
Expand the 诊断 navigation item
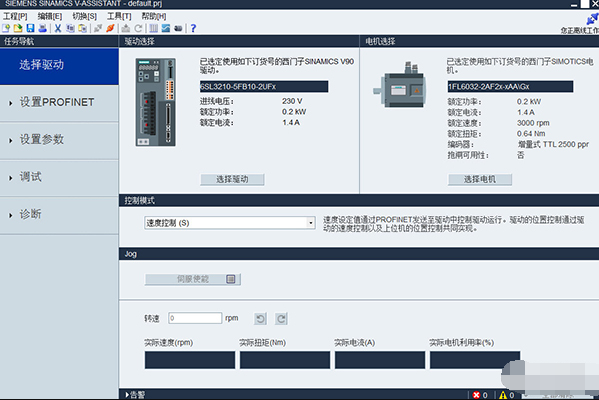pos(59,214)
